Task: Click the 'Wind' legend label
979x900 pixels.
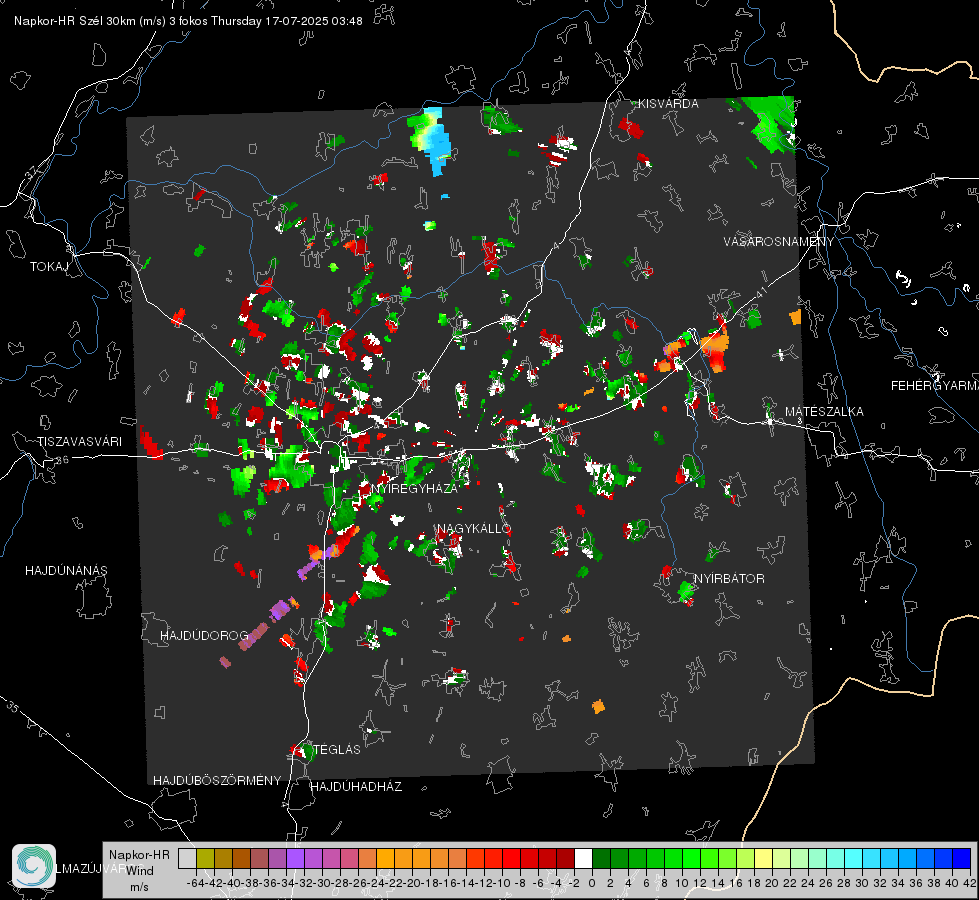Action: pyautogui.click(x=140, y=870)
